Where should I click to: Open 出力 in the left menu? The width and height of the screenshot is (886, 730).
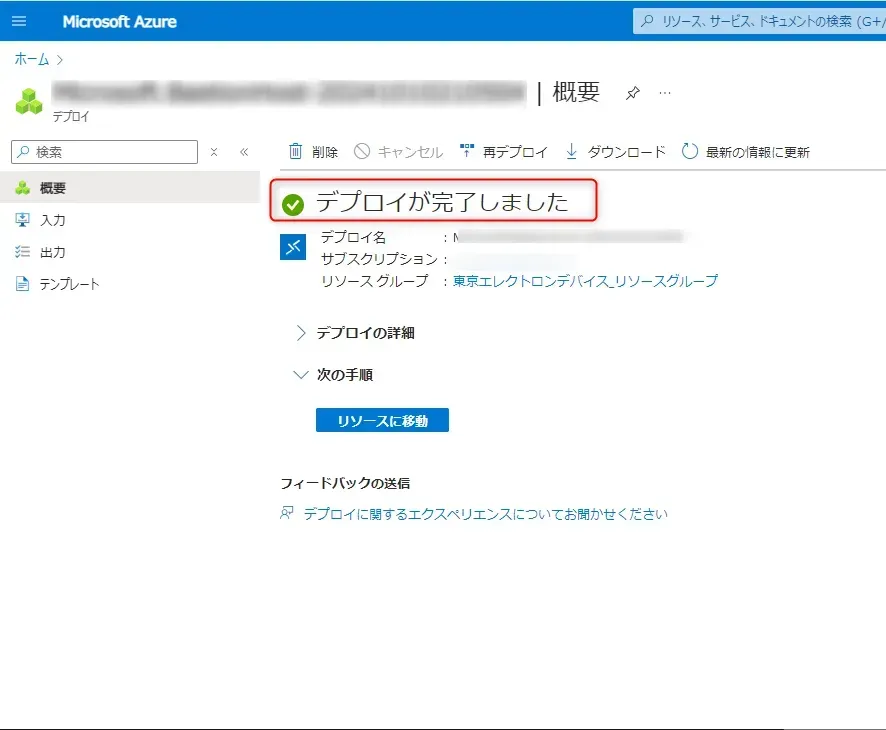(52, 252)
